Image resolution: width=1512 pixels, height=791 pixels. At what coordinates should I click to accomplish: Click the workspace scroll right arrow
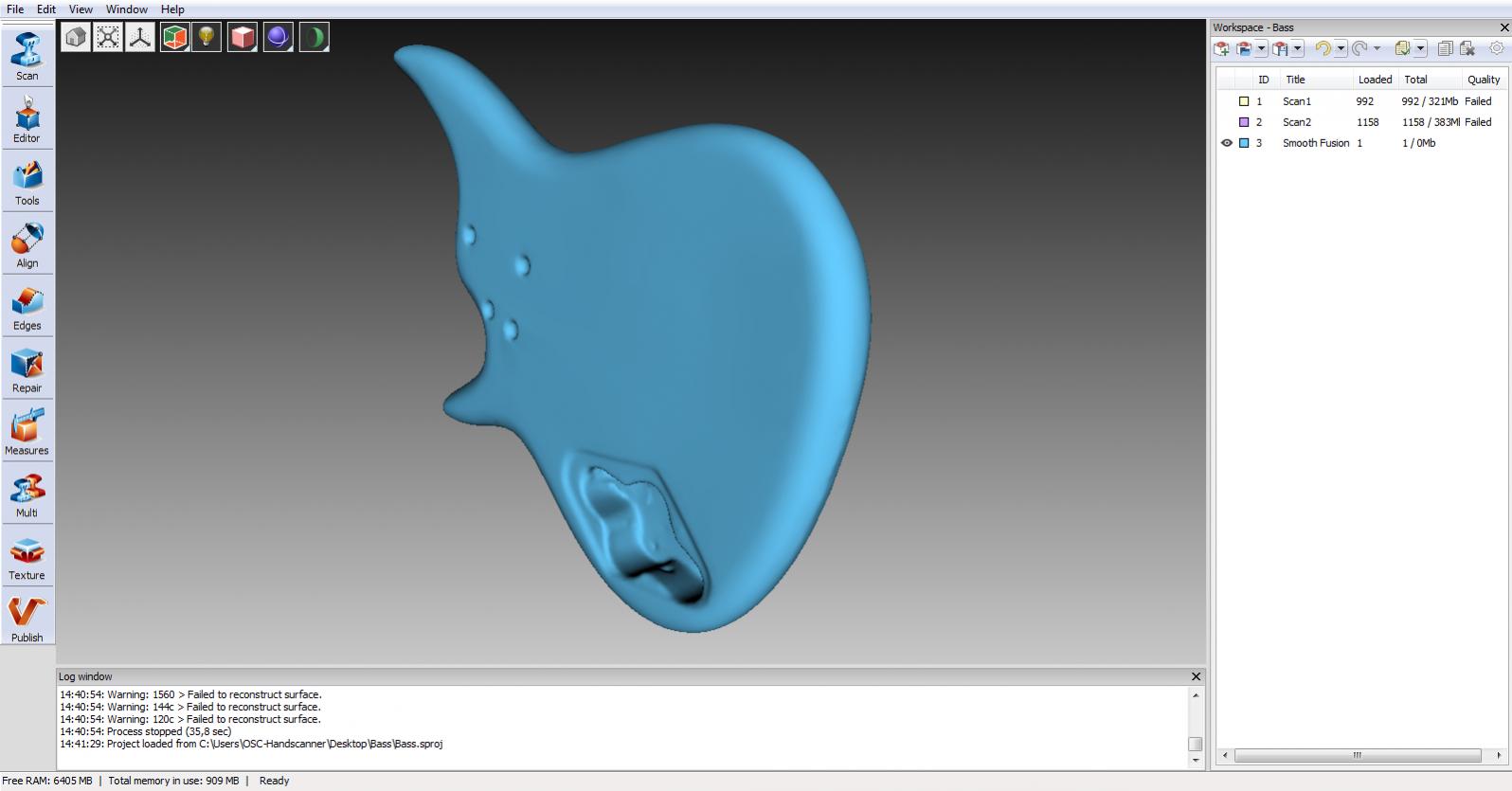[1499, 755]
